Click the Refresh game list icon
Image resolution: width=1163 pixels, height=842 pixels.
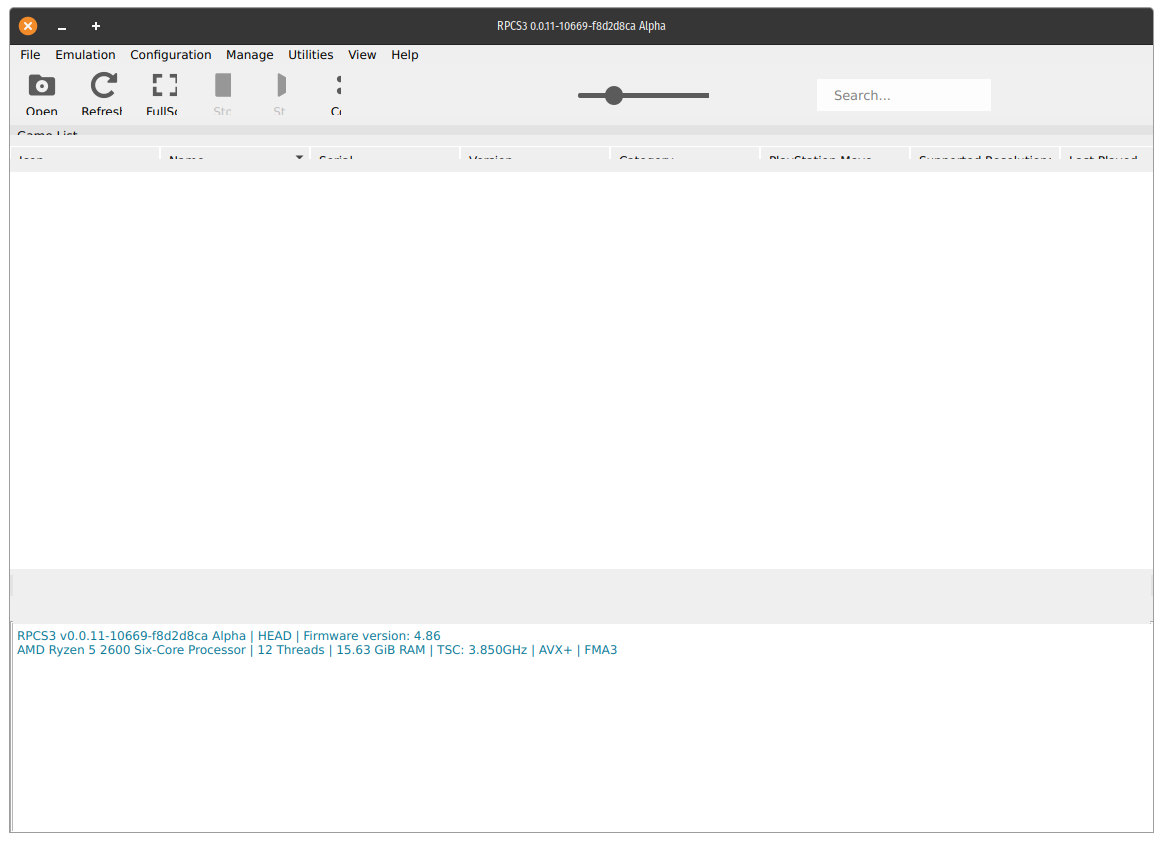click(x=103, y=86)
